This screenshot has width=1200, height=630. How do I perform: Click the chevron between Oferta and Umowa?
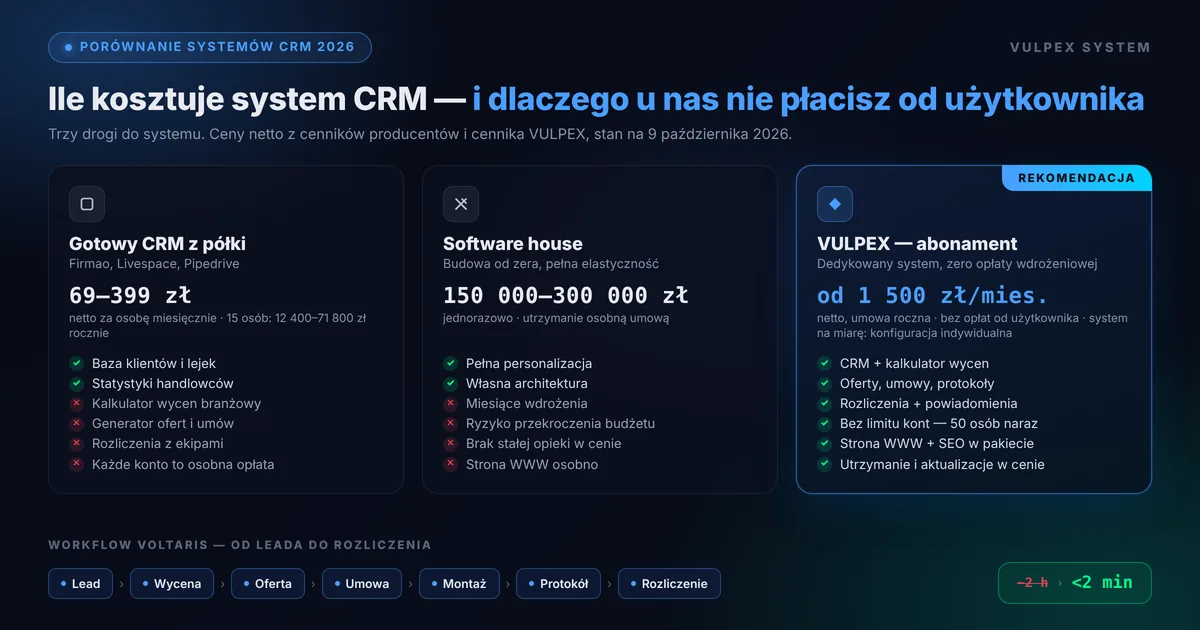pyautogui.click(x=314, y=584)
